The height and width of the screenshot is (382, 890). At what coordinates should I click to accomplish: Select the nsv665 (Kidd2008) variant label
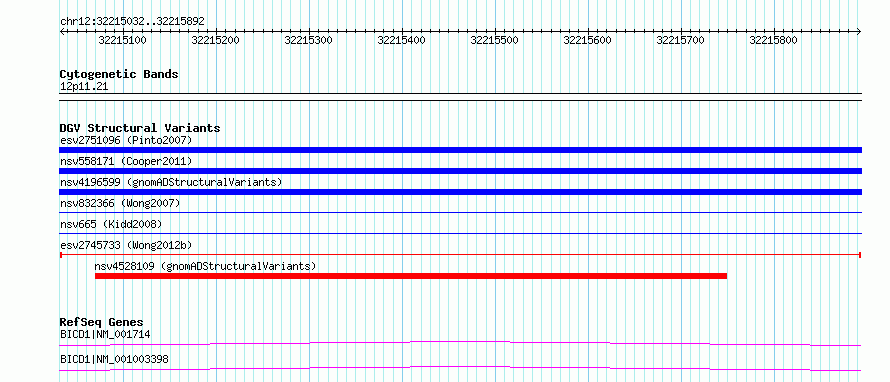point(111,224)
